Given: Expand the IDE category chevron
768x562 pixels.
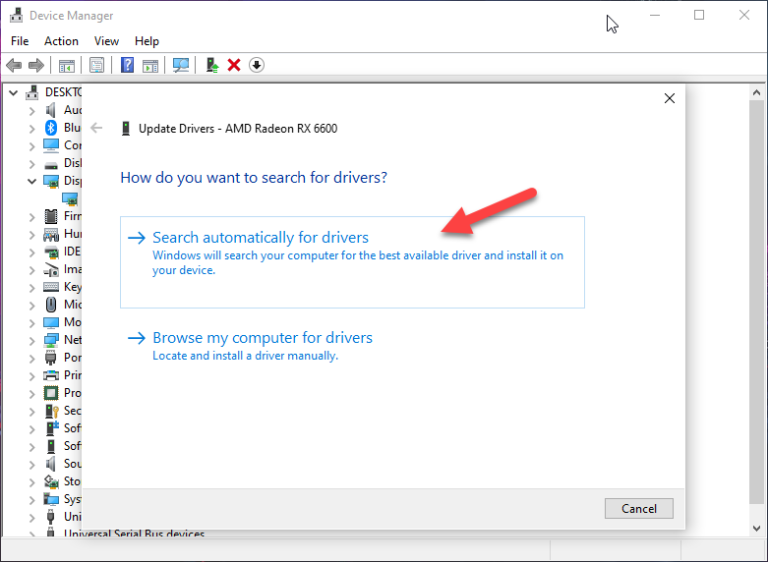Looking at the screenshot, I should tap(32, 252).
